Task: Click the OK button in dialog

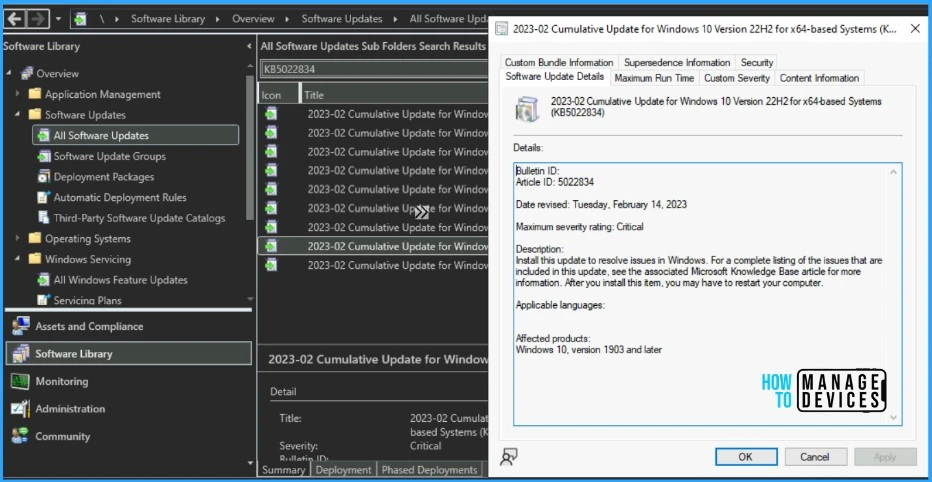Action: tap(745, 457)
